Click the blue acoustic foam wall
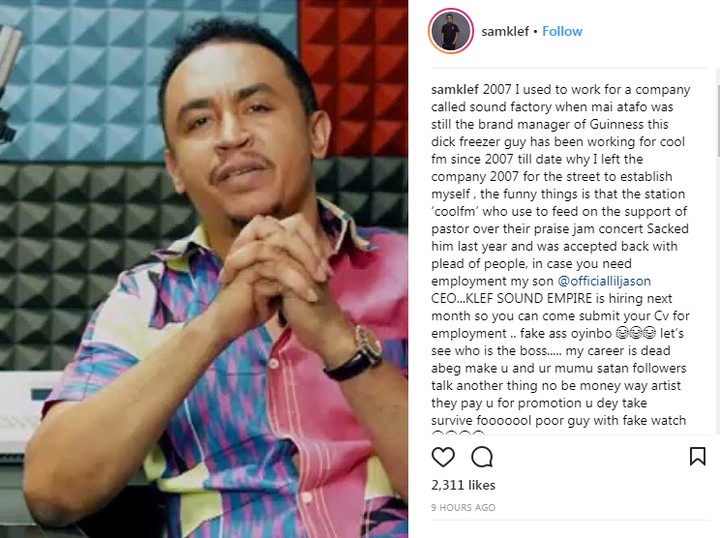720x538 pixels. 92,78
